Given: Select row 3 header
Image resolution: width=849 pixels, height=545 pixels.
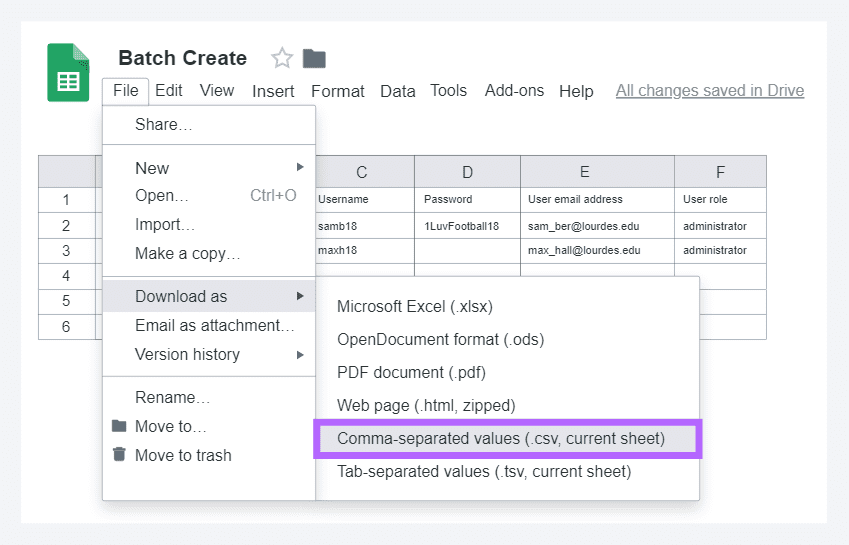Looking at the screenshot, I should tap(67, 251).
